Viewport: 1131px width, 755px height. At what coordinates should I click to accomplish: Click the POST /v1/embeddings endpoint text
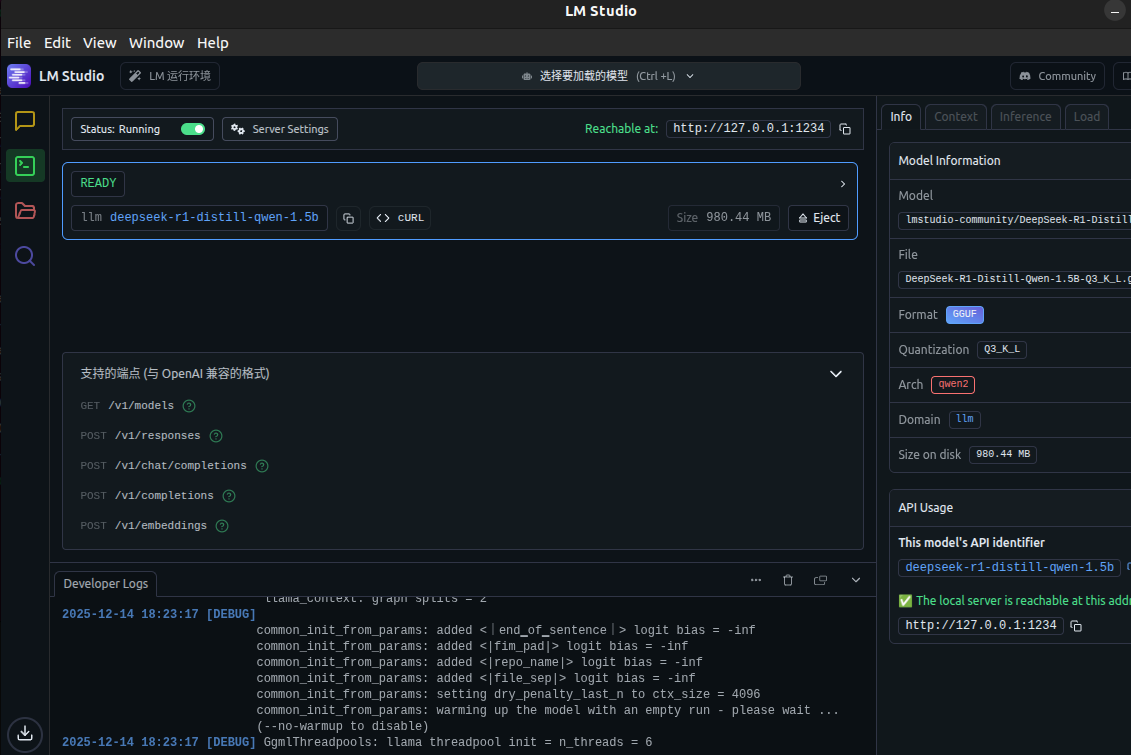[x=144, y=526]
